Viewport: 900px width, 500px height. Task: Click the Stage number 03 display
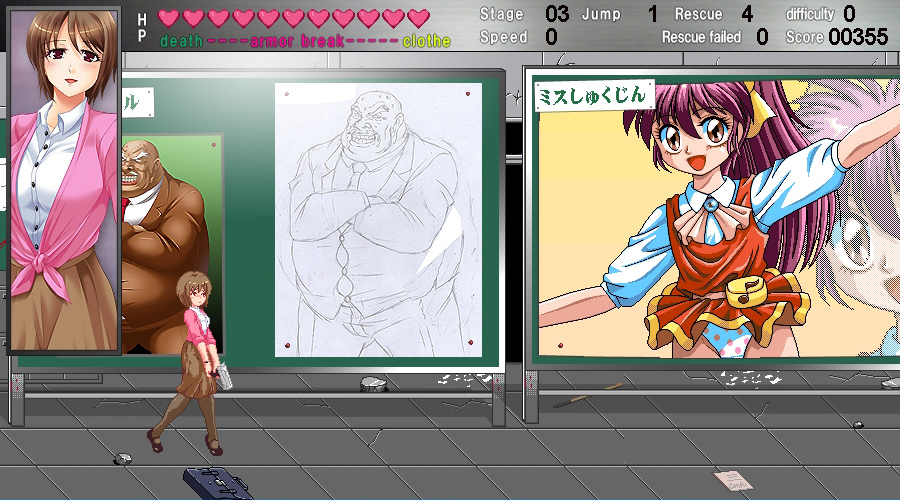[x=557, y=14]
